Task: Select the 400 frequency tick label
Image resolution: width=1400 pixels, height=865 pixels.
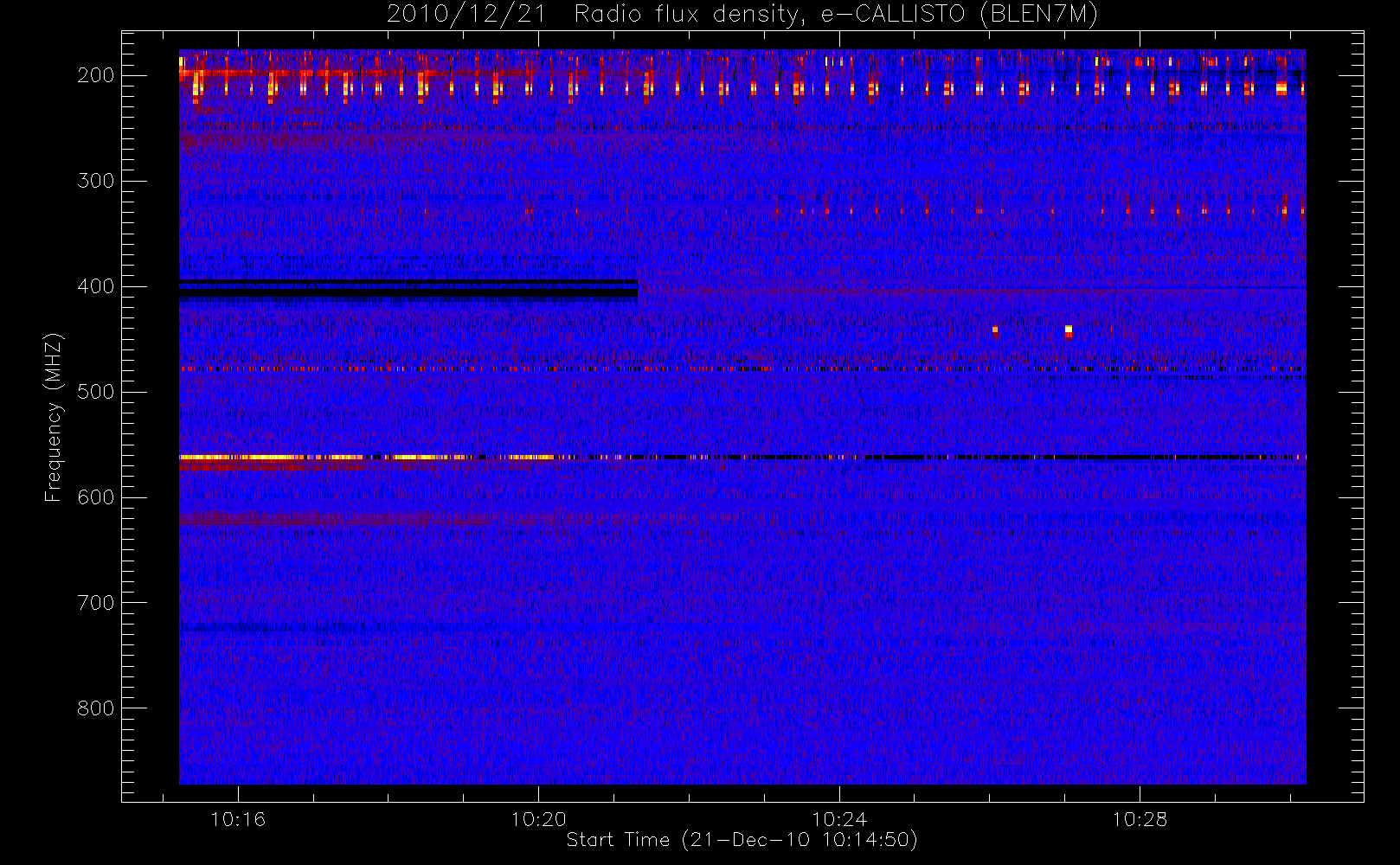Action: point(95,286)
